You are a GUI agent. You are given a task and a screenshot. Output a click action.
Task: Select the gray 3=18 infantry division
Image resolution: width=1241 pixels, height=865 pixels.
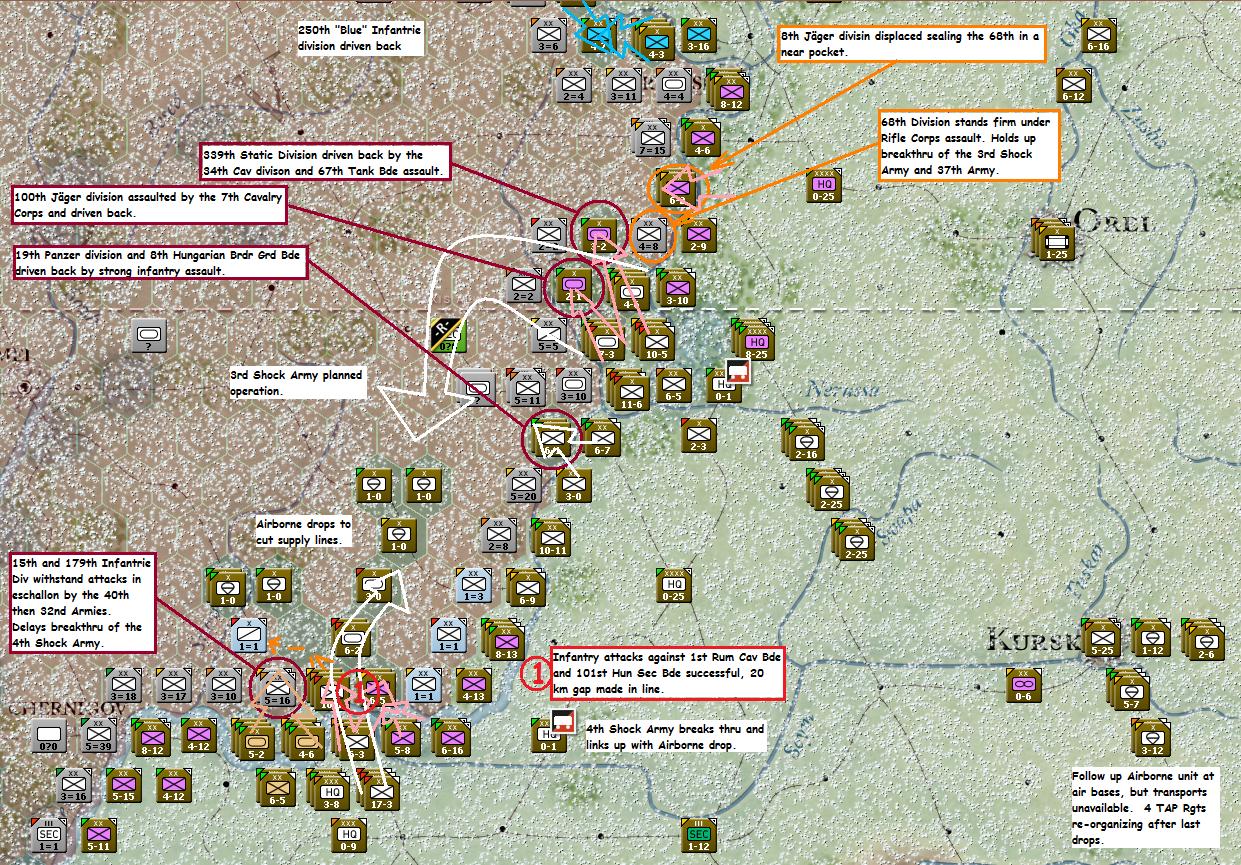tap(125, 685)
